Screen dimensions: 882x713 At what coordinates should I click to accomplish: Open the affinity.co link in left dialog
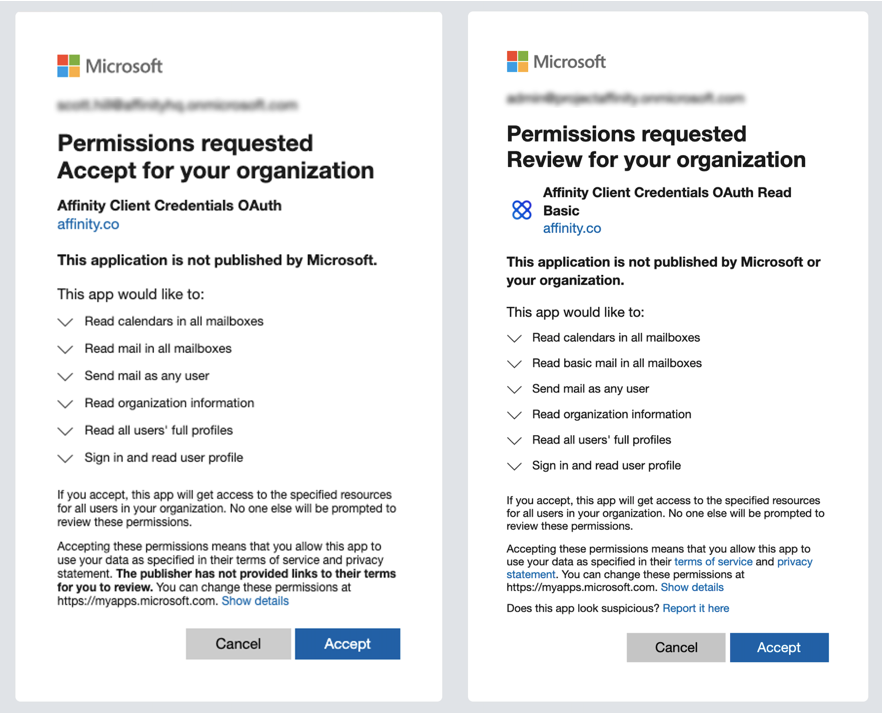88,224
